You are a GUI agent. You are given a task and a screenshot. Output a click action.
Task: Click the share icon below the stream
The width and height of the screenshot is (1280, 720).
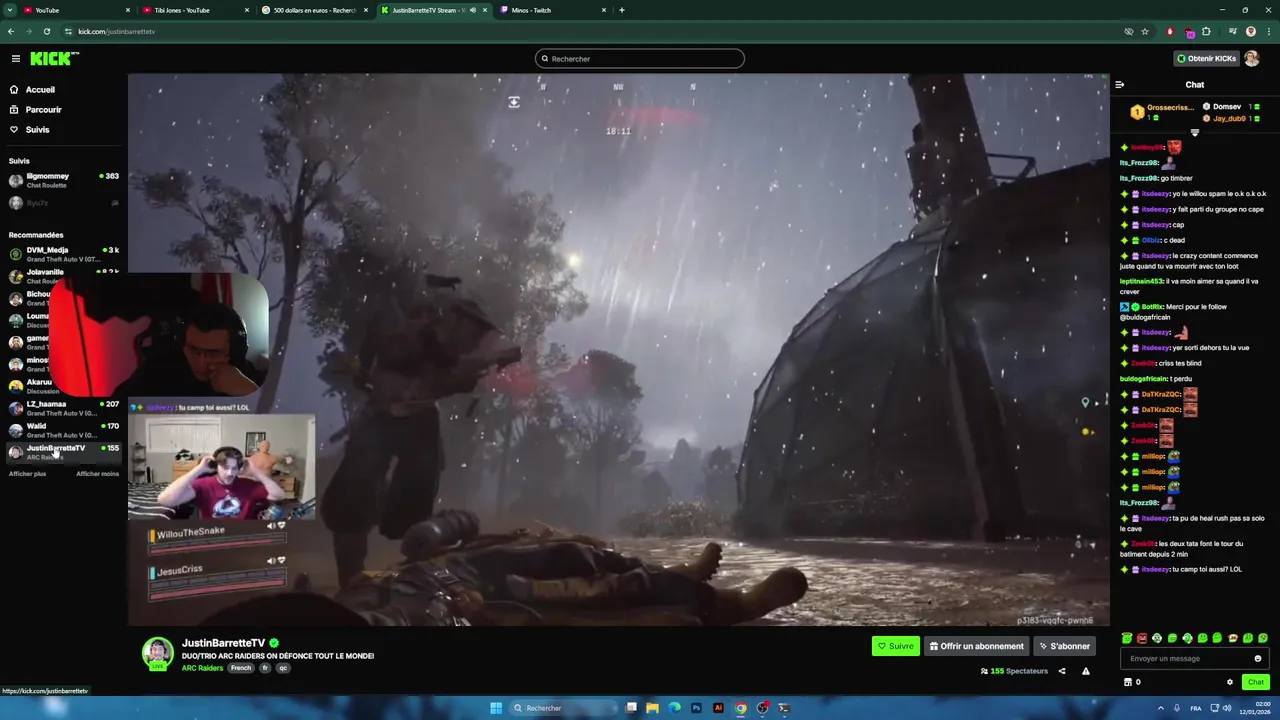tap(1062, 671)
